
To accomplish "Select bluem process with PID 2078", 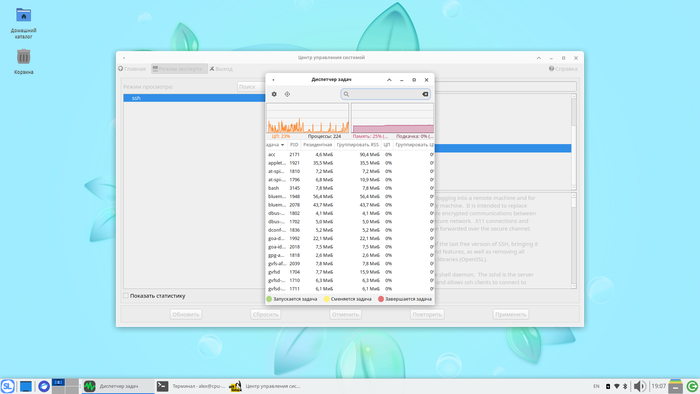I will point(350,205).
